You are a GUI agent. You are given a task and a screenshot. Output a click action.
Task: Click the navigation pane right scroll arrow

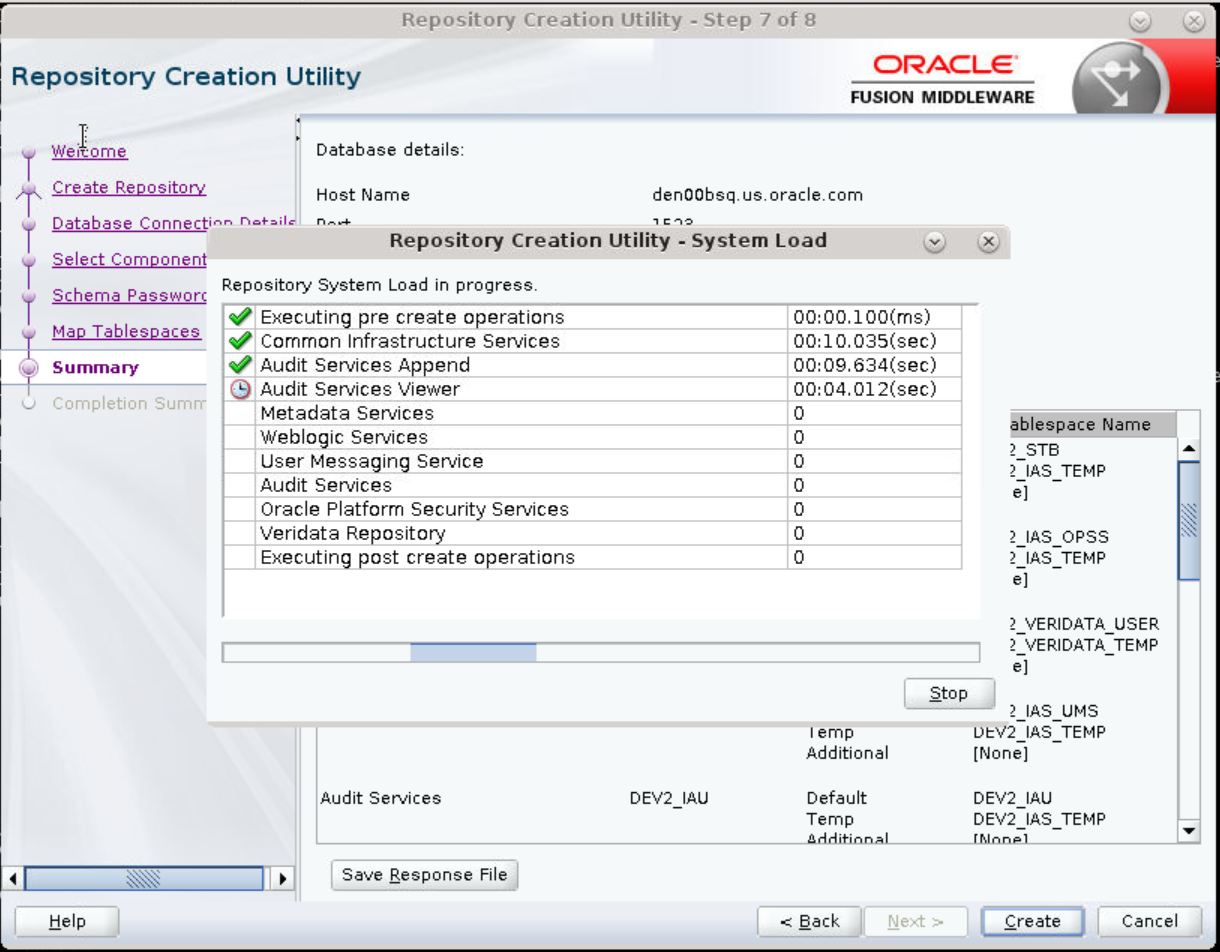[x=282, y=879]
